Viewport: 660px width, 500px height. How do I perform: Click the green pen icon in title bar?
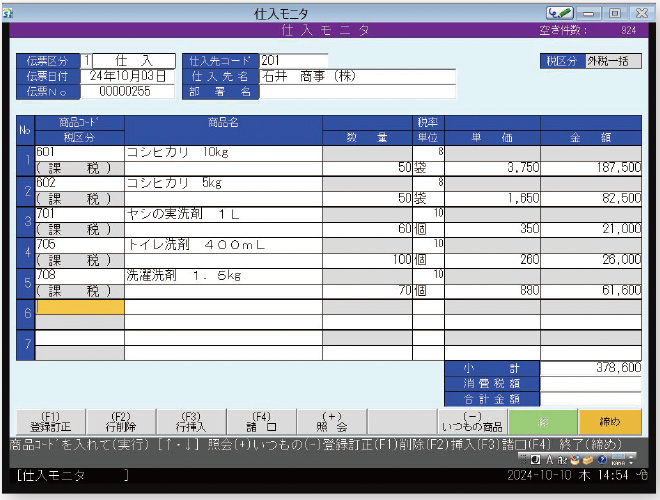click(x=561, y=12)
